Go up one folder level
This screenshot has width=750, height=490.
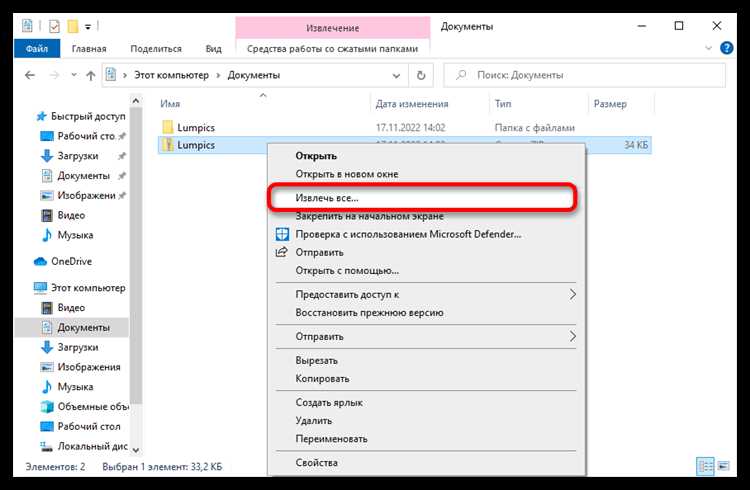90,75
